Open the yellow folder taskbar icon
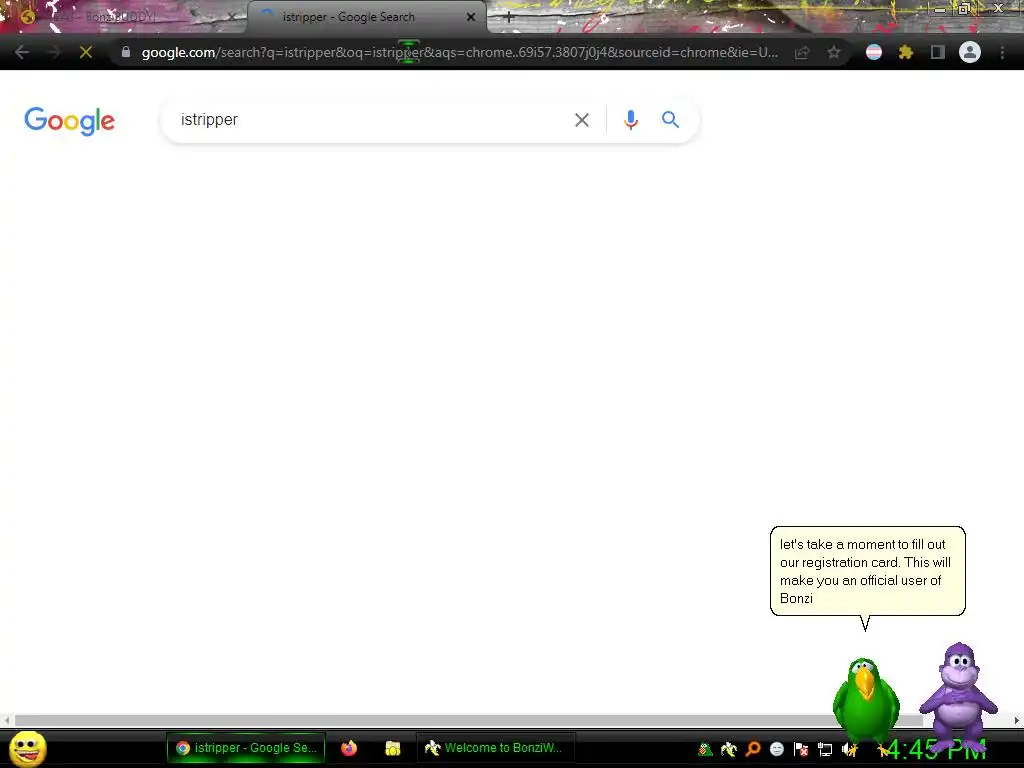Screen dimensions: 1024x768 pos(392,748)
